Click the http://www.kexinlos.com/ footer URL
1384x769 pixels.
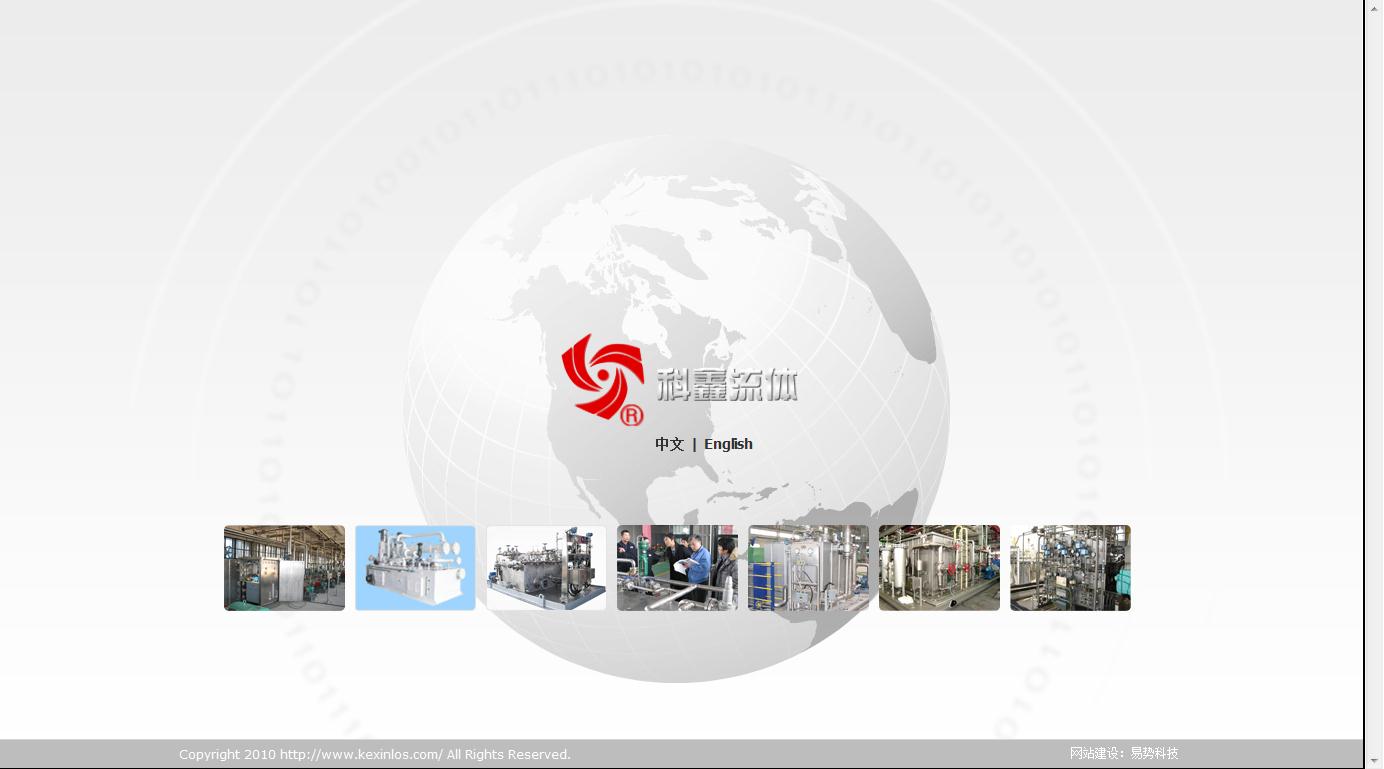point(361,755)
